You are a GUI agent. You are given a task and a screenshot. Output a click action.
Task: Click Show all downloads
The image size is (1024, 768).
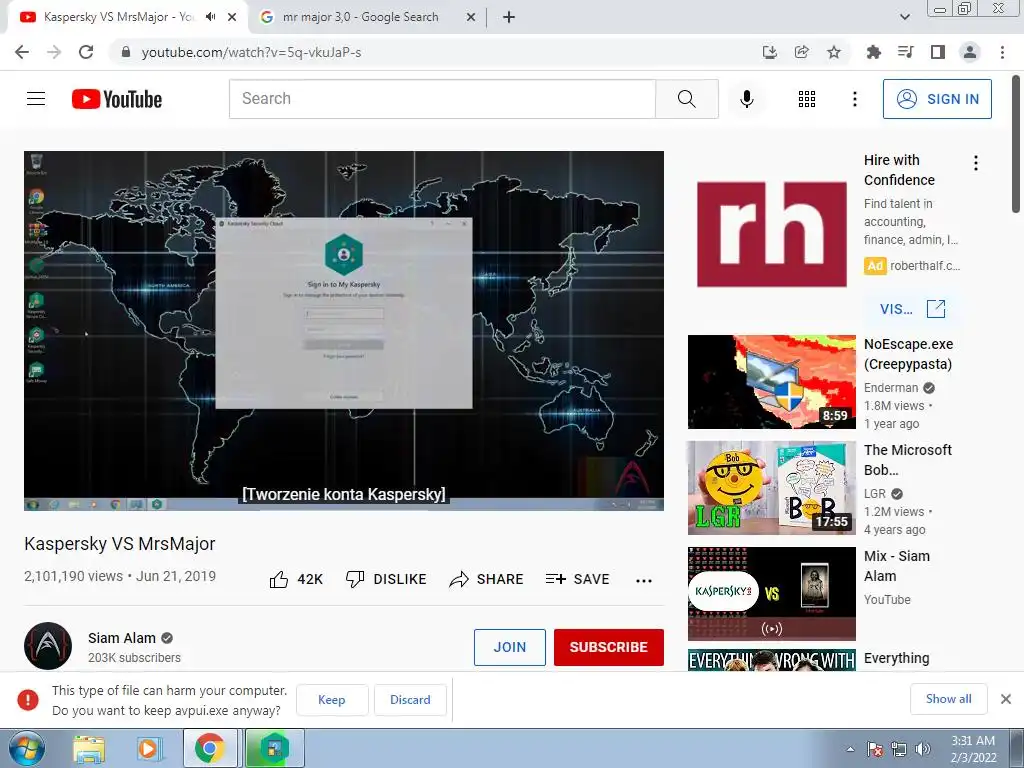pos(948,699)
